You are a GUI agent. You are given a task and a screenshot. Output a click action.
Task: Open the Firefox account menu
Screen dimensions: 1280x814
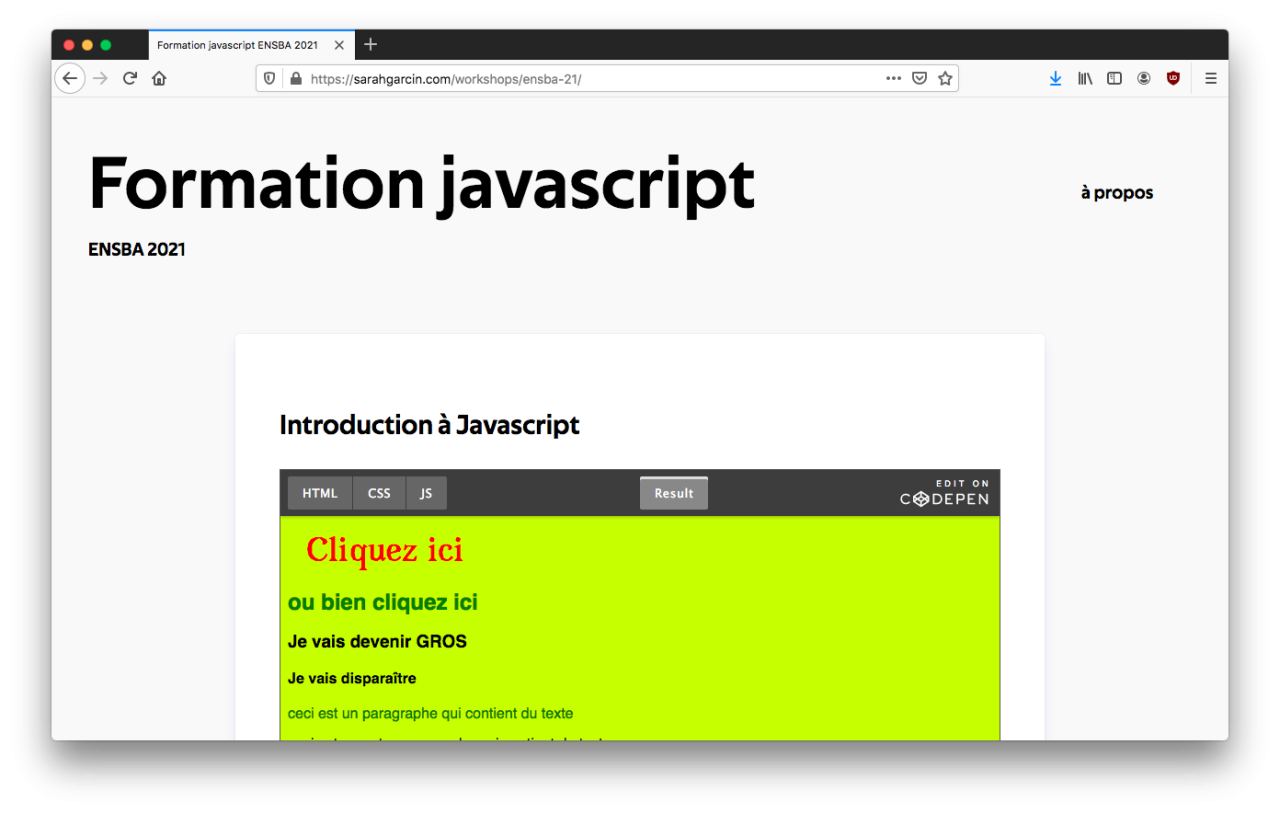coord(1143,79)
